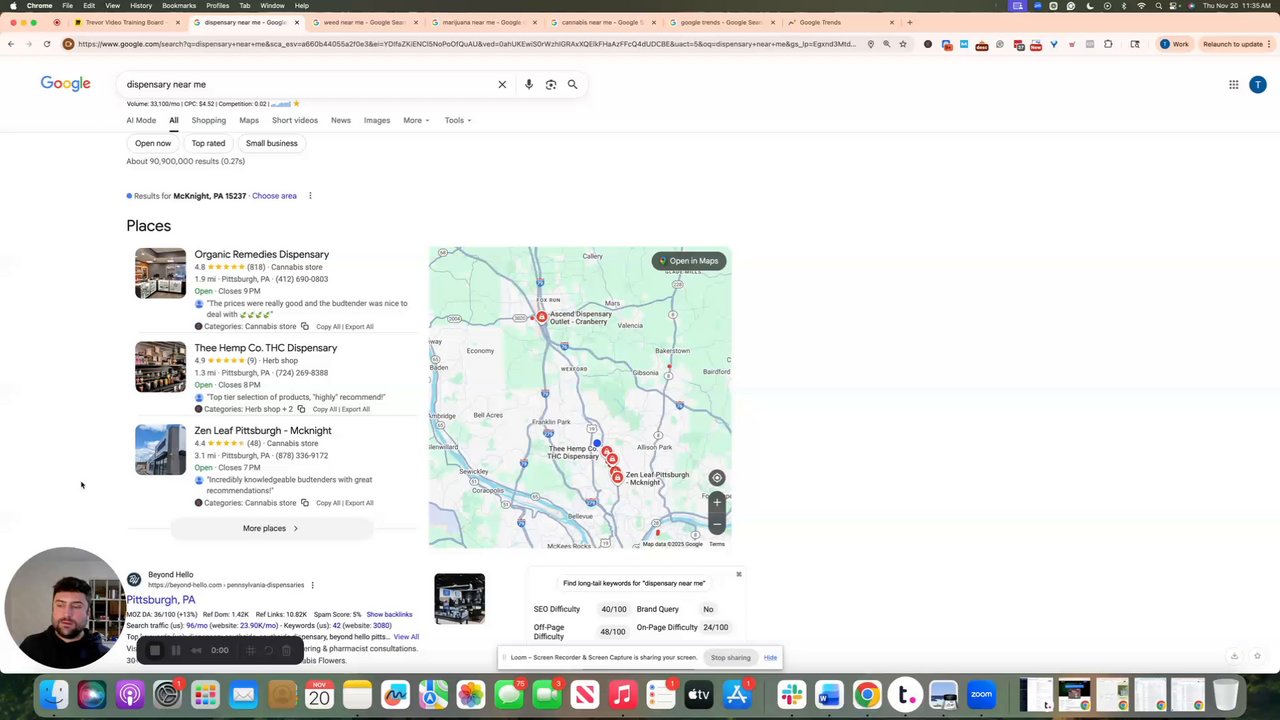Expand More places
Screen dimensions: 1280x720
(x=270, y=528)
